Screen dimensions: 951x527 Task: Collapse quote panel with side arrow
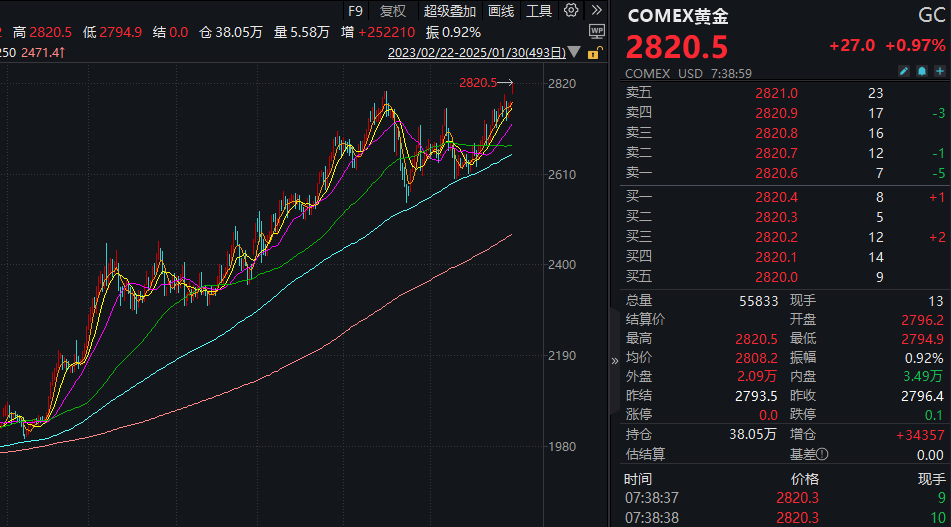click(x=614, y=361)
